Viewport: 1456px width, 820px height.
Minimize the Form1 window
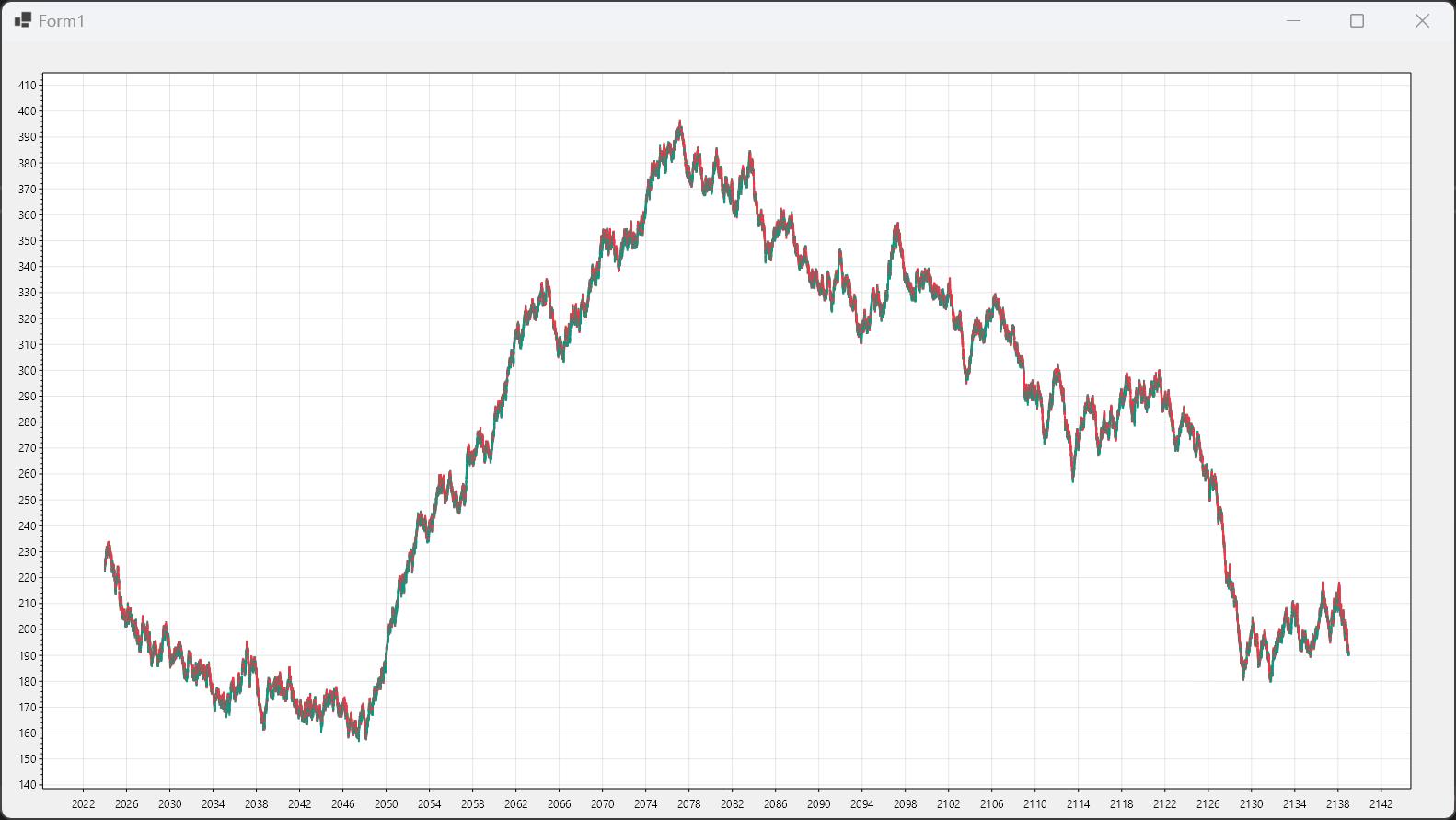1293,20
